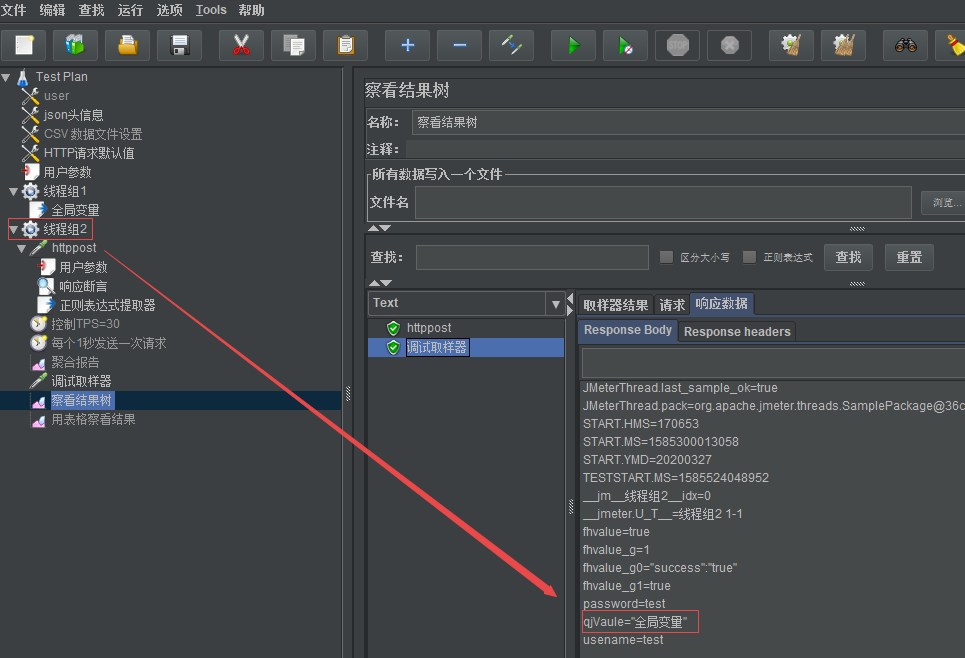
Task: Click the 名称 name input field
Action: click(x=688, y=122)
